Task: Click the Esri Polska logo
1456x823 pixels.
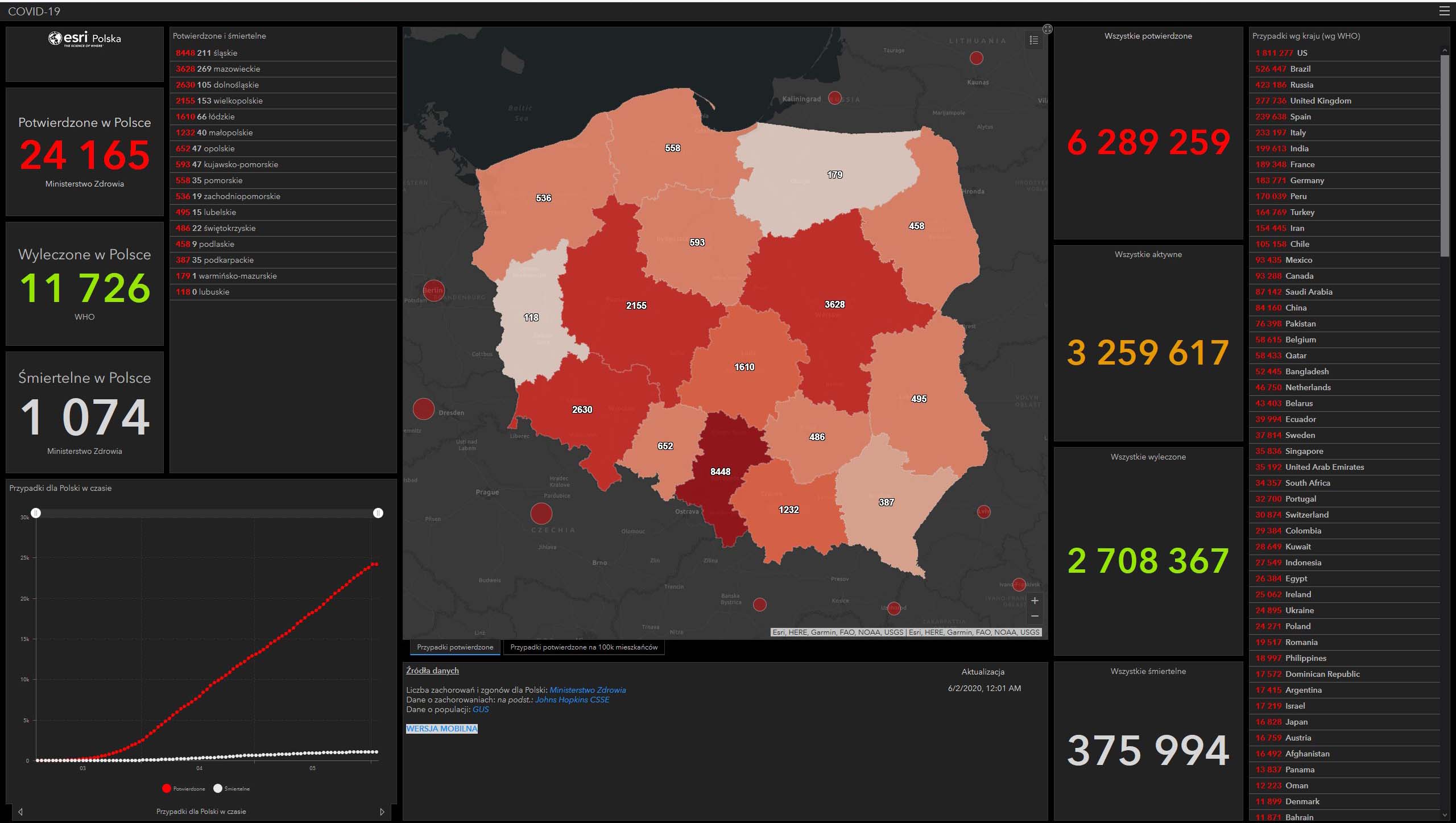Action: [84, 39]
